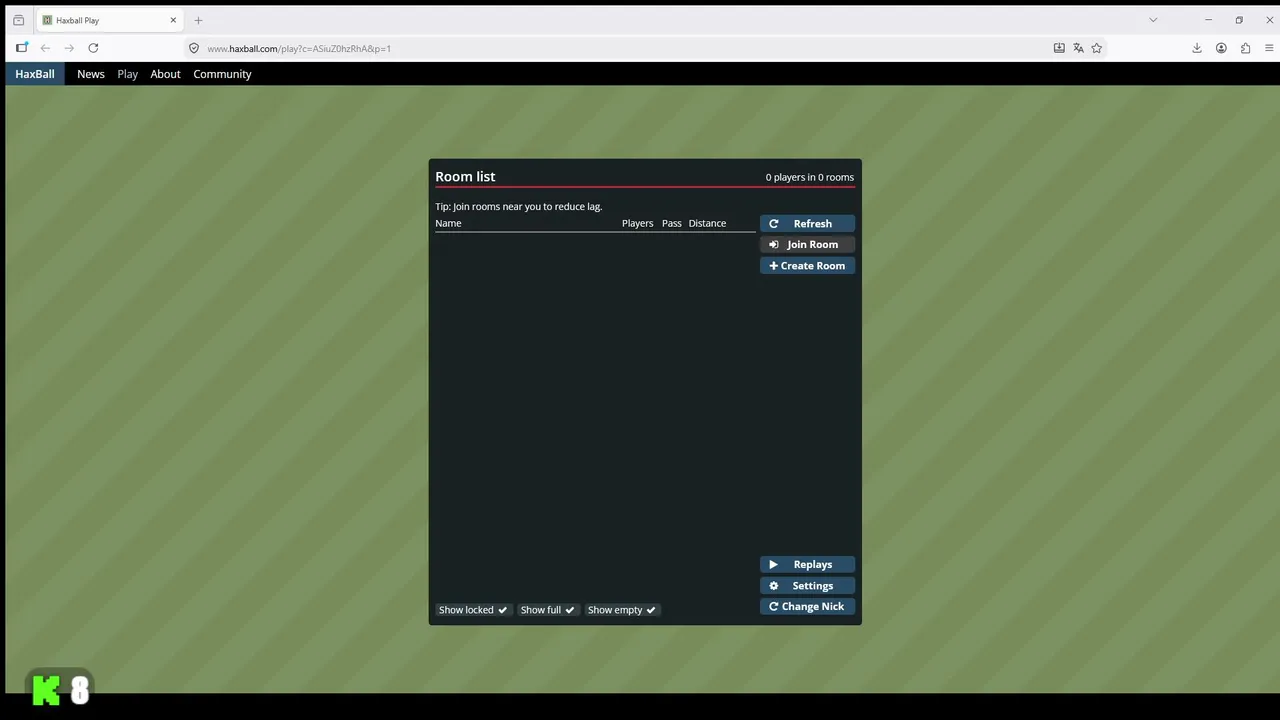Click the install-page icon in the address bar
The width and height of the screenshot is (1280, 720).
(1059, 48)
